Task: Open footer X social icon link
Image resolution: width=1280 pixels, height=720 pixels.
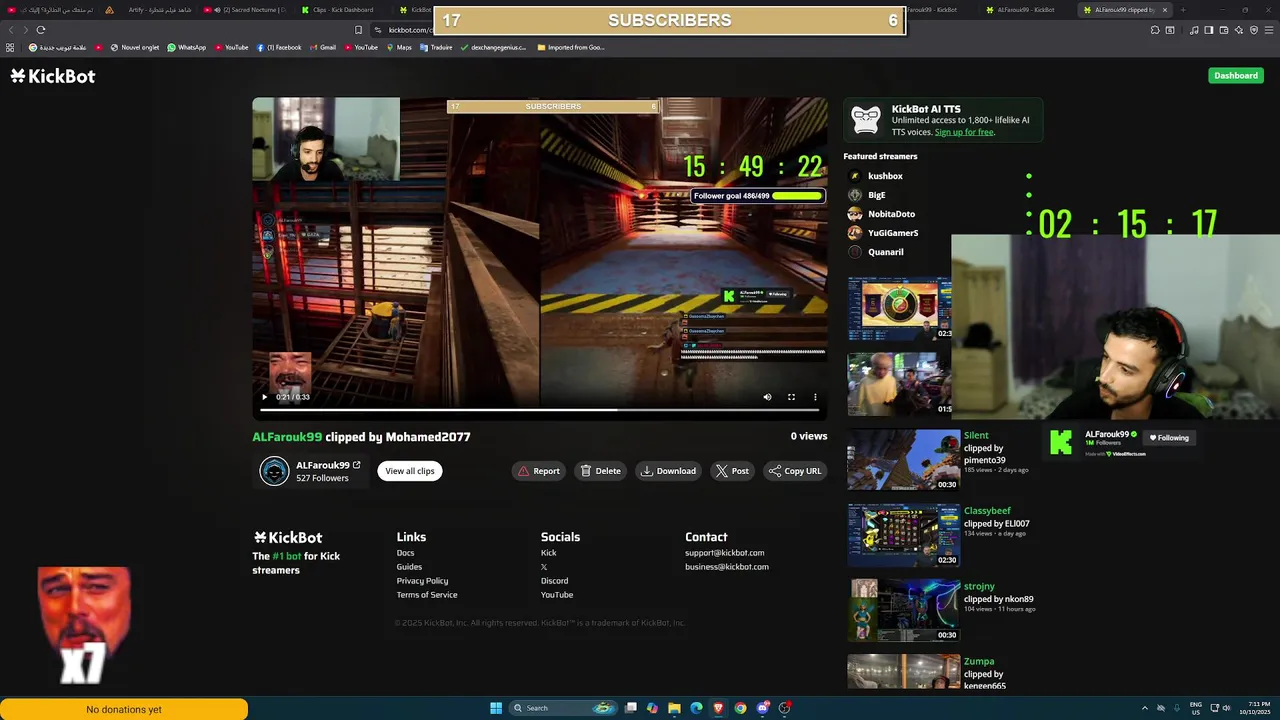Action: (x=544, y=567)
